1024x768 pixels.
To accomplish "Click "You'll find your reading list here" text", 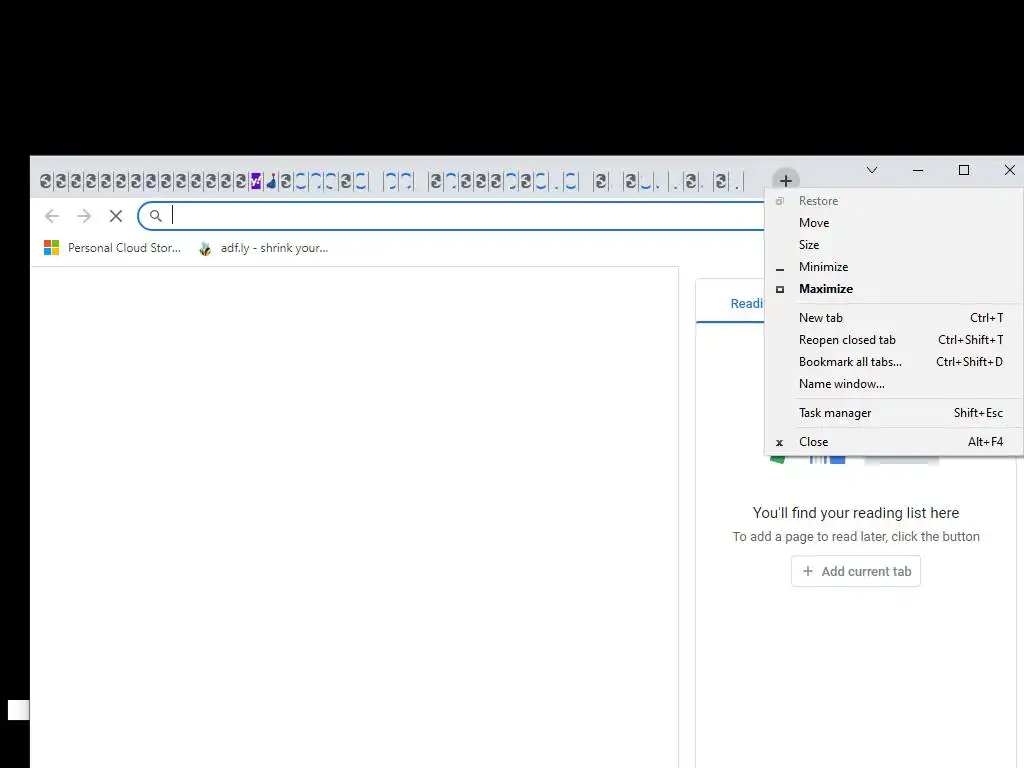I will click(856, 513).
